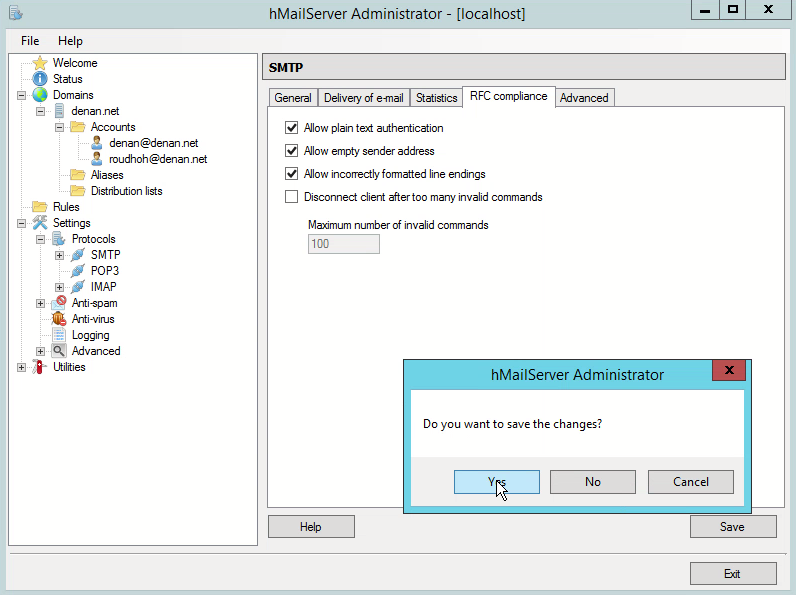Image resolution: width=796 pixels, height=595 pixels.
Task: Select the POP3 tree item label
Action: click(105, 271)
